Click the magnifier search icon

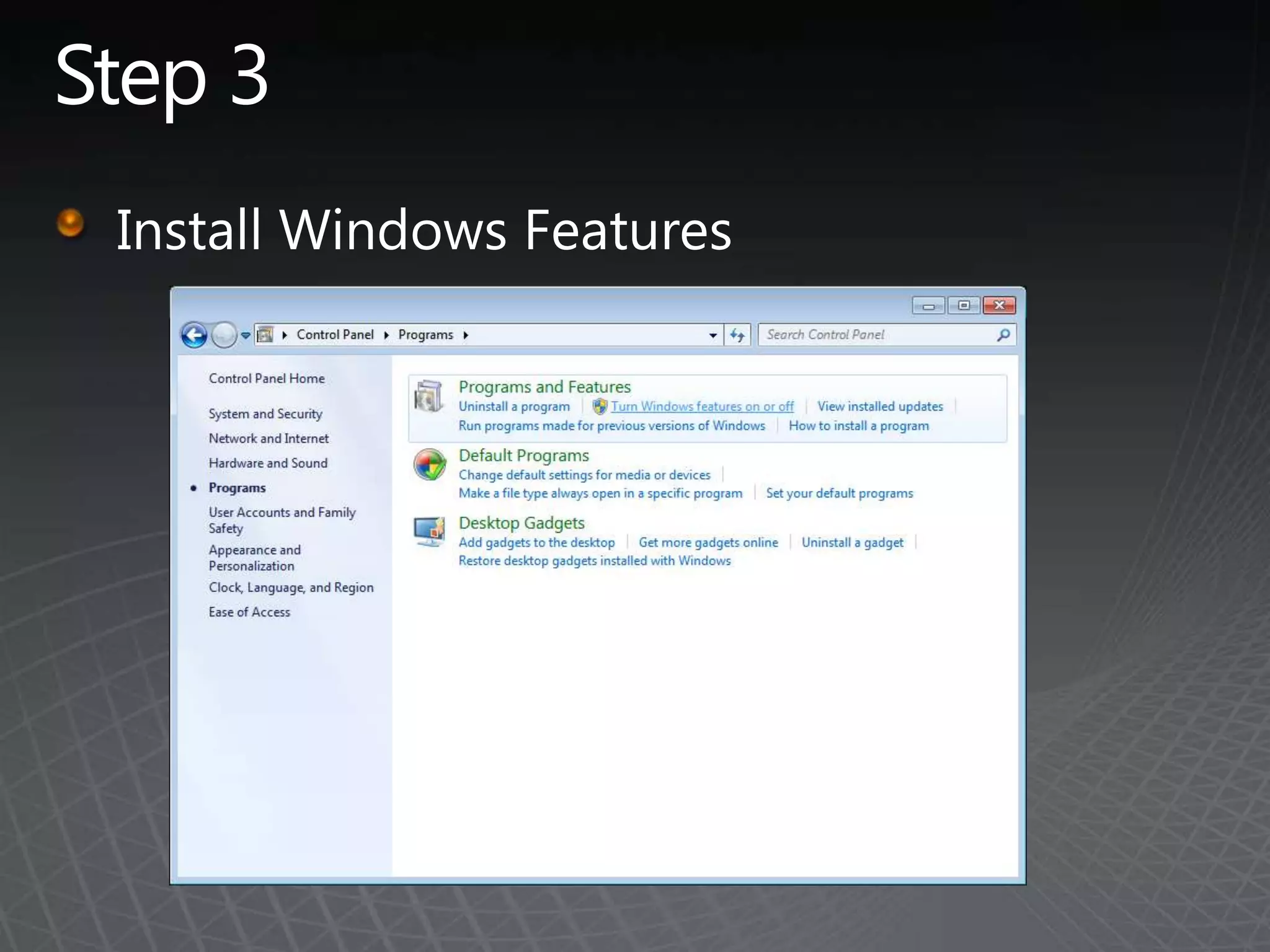1003,335
